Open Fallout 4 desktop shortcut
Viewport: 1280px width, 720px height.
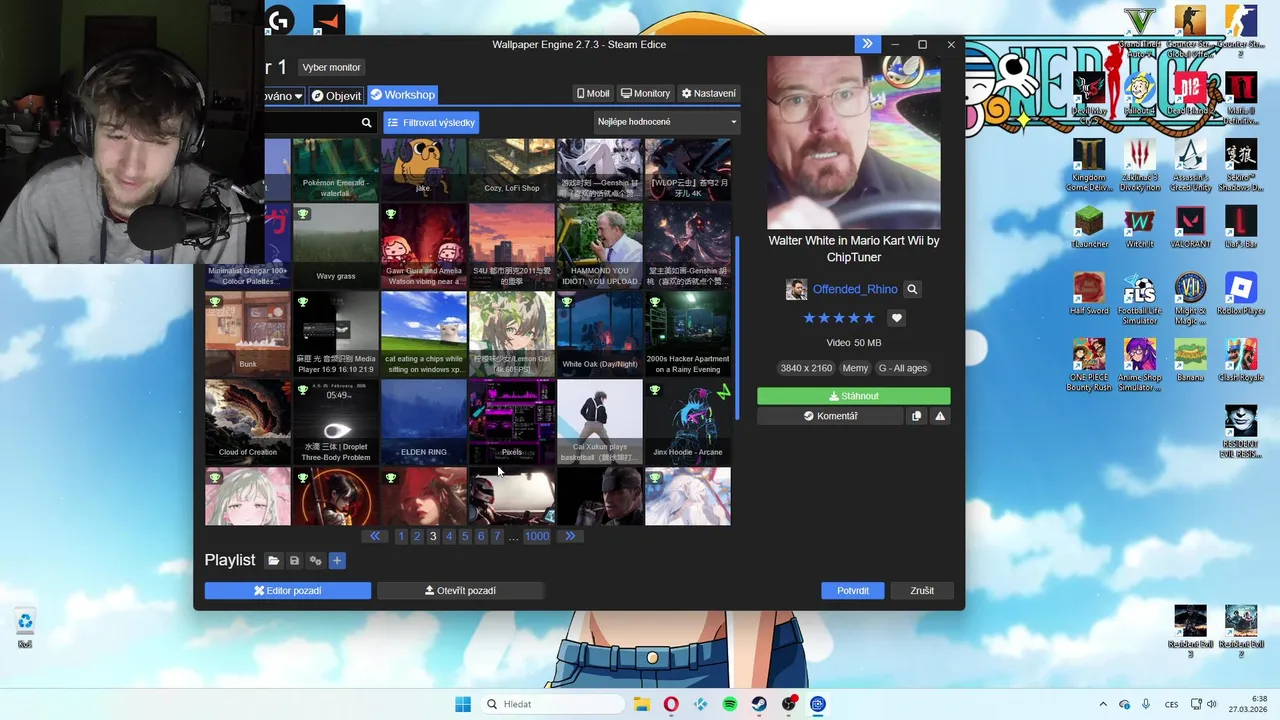pos(1140,95)
